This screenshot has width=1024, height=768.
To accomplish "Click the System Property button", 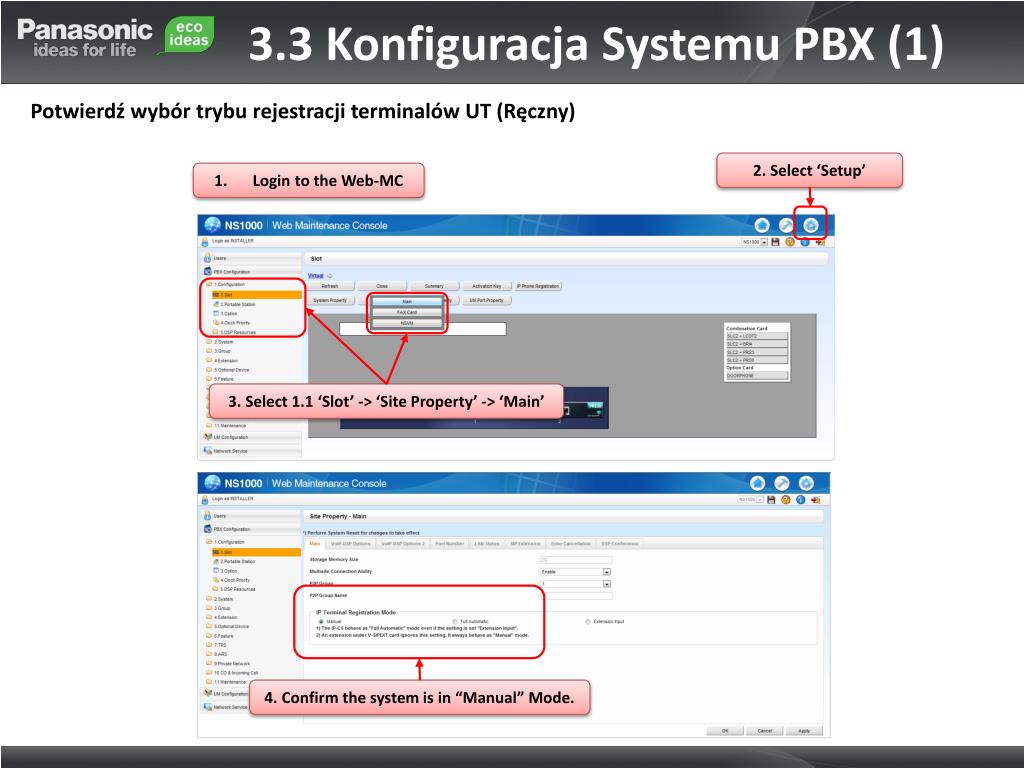I will coord(330,300).
